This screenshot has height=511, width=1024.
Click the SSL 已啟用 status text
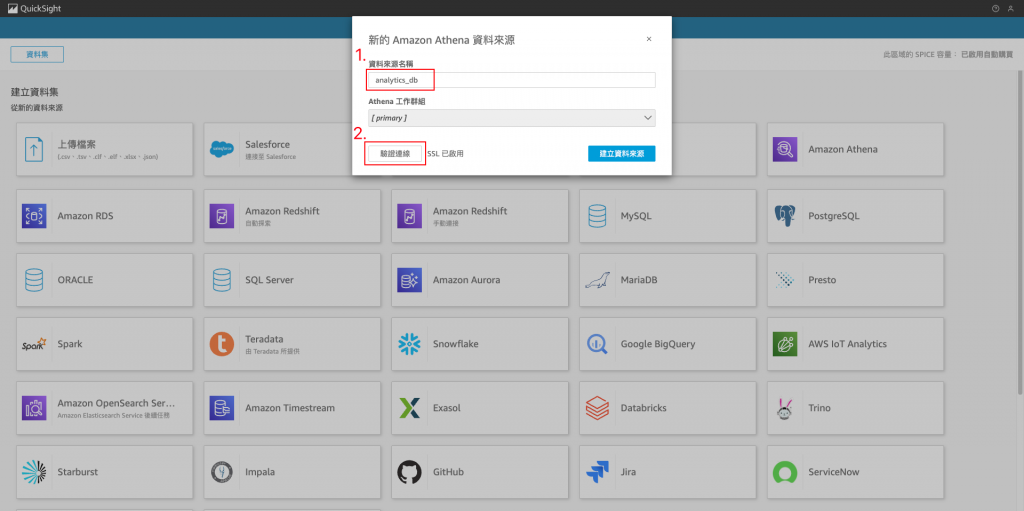tap(445, 154)
